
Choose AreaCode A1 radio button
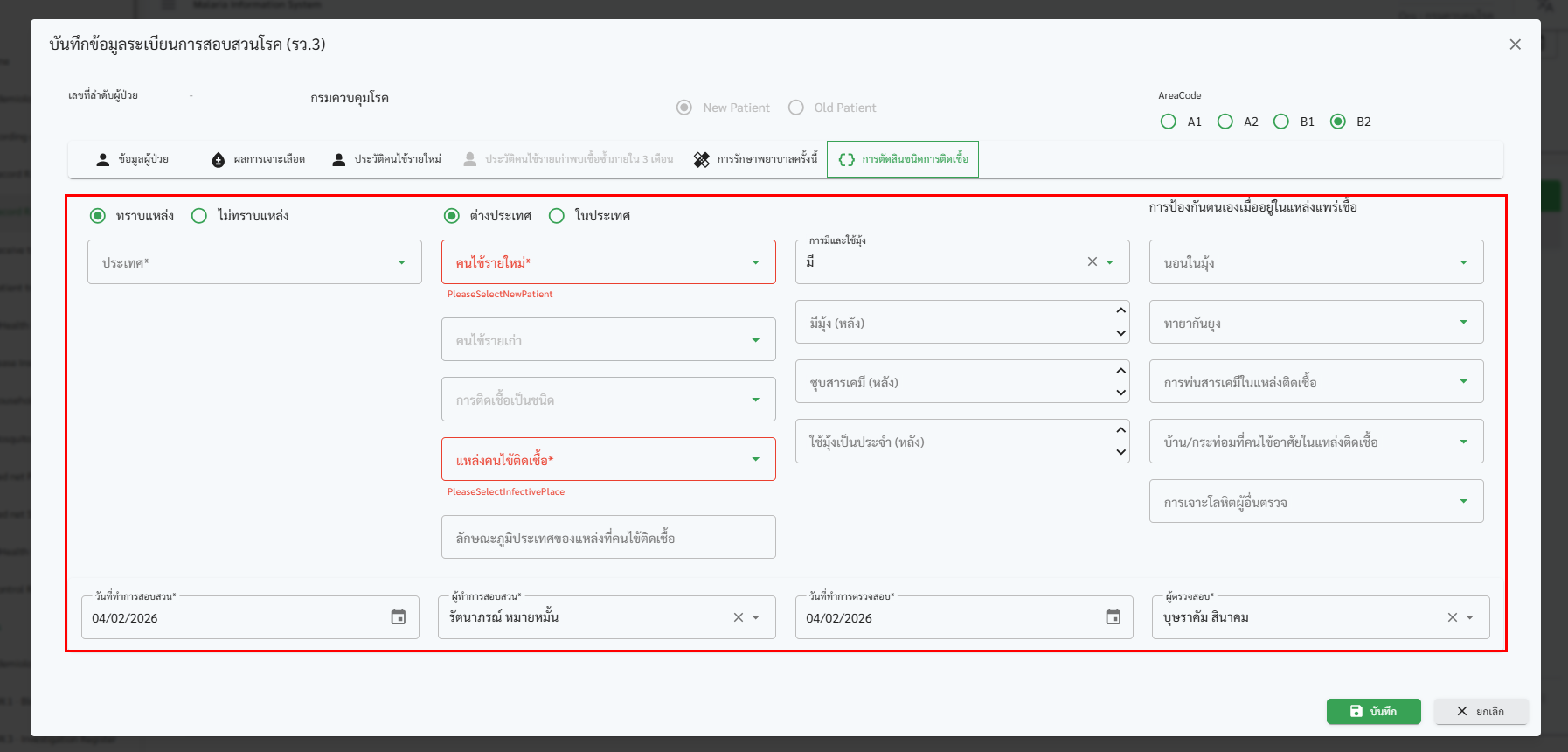(1169, 122)
